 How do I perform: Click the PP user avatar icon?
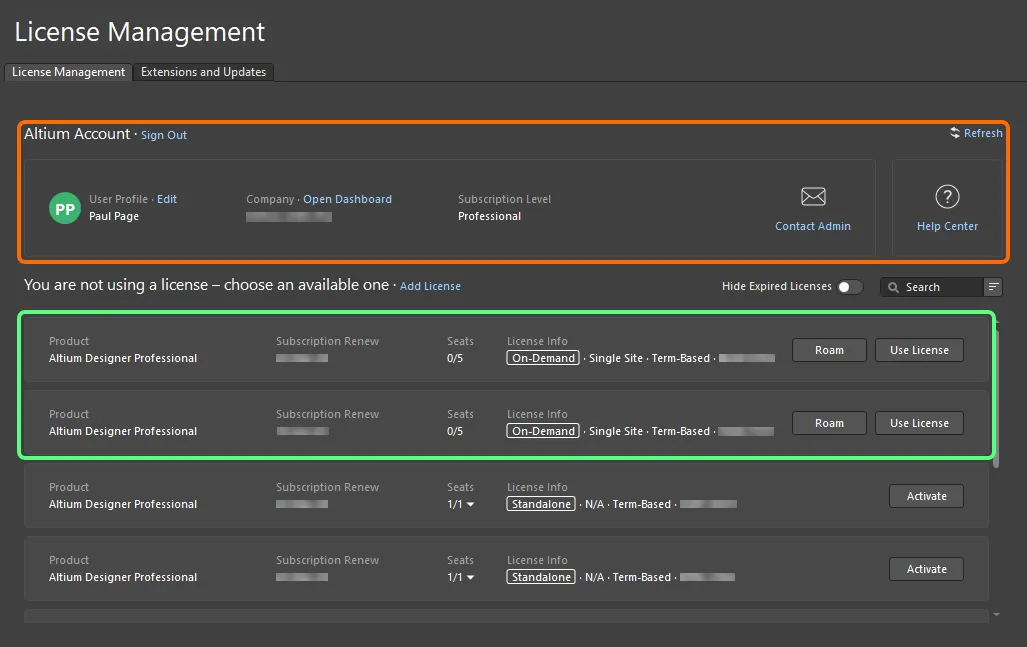click(65, 208)
